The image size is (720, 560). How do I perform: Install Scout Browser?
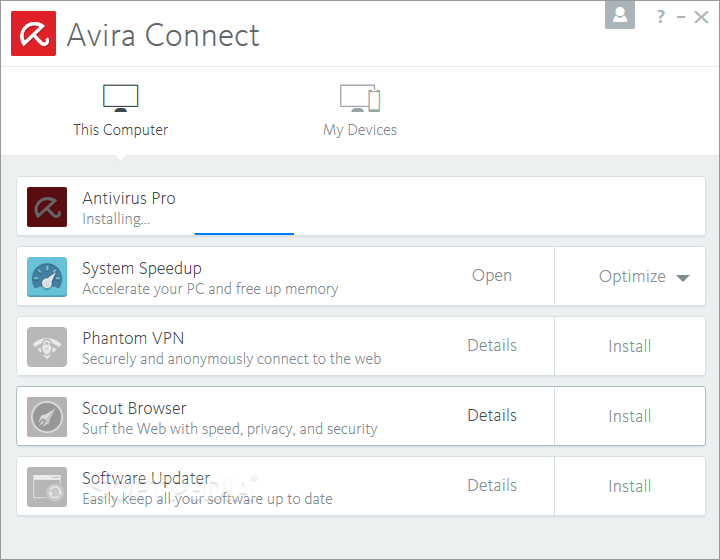tap(630, 416)
